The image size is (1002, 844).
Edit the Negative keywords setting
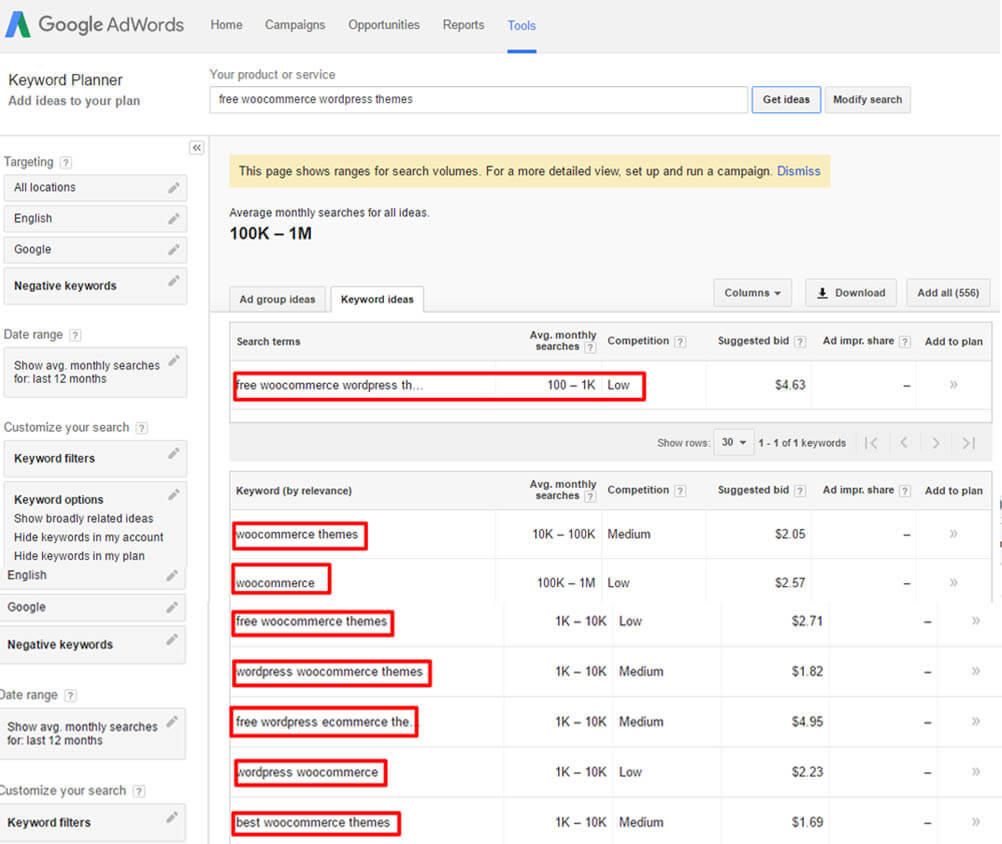[172, 281]
